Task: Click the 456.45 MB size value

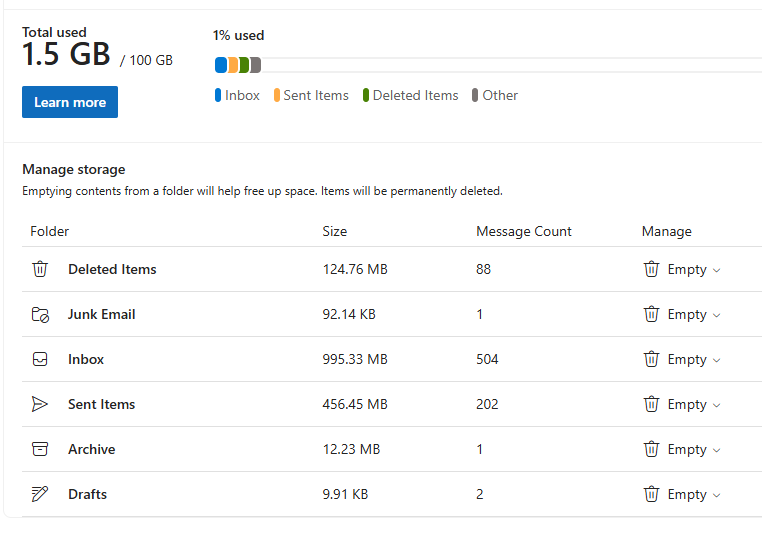Action: coord(355,404)
